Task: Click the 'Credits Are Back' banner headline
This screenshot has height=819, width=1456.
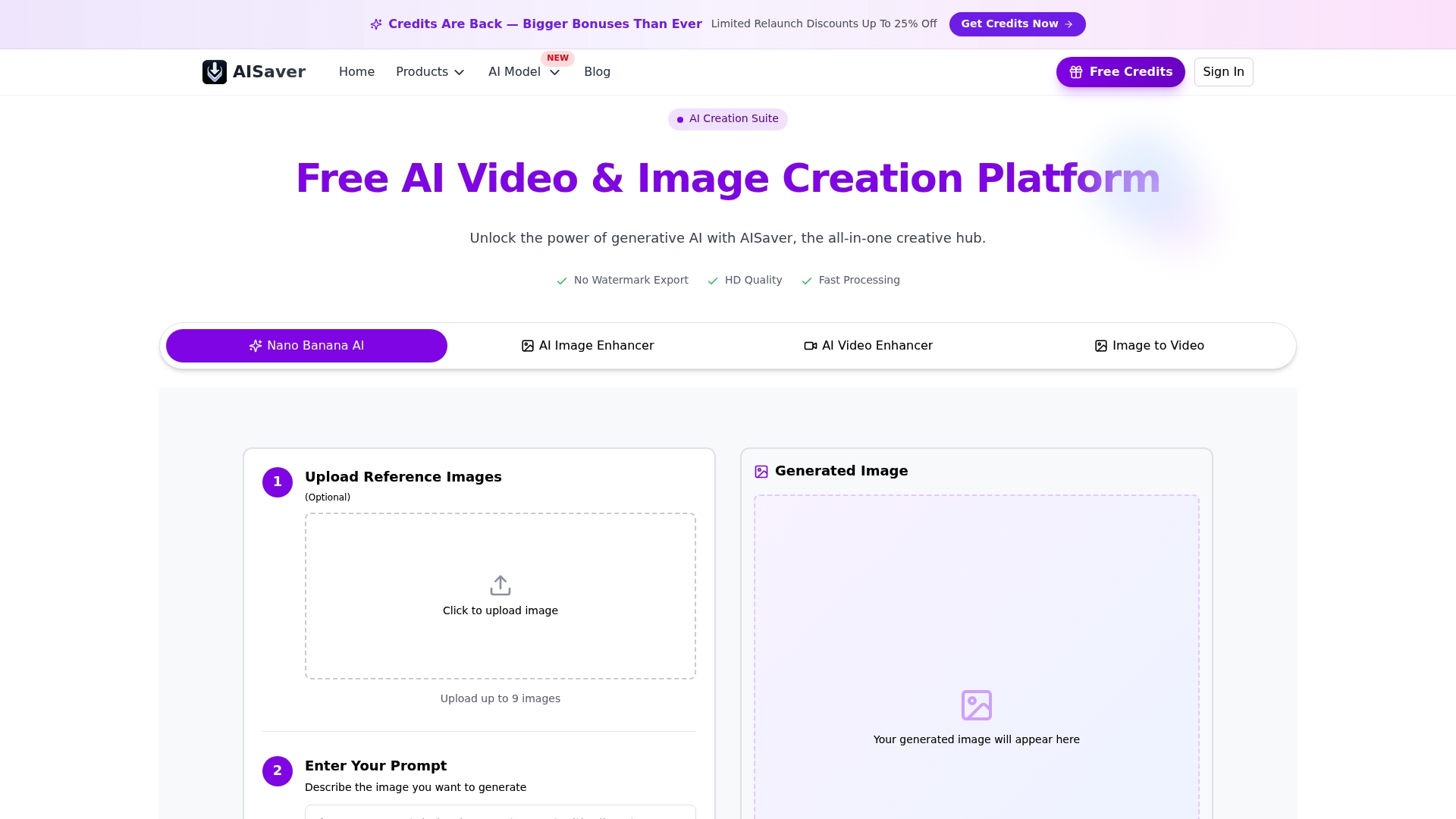Action: tap(545, 24)
